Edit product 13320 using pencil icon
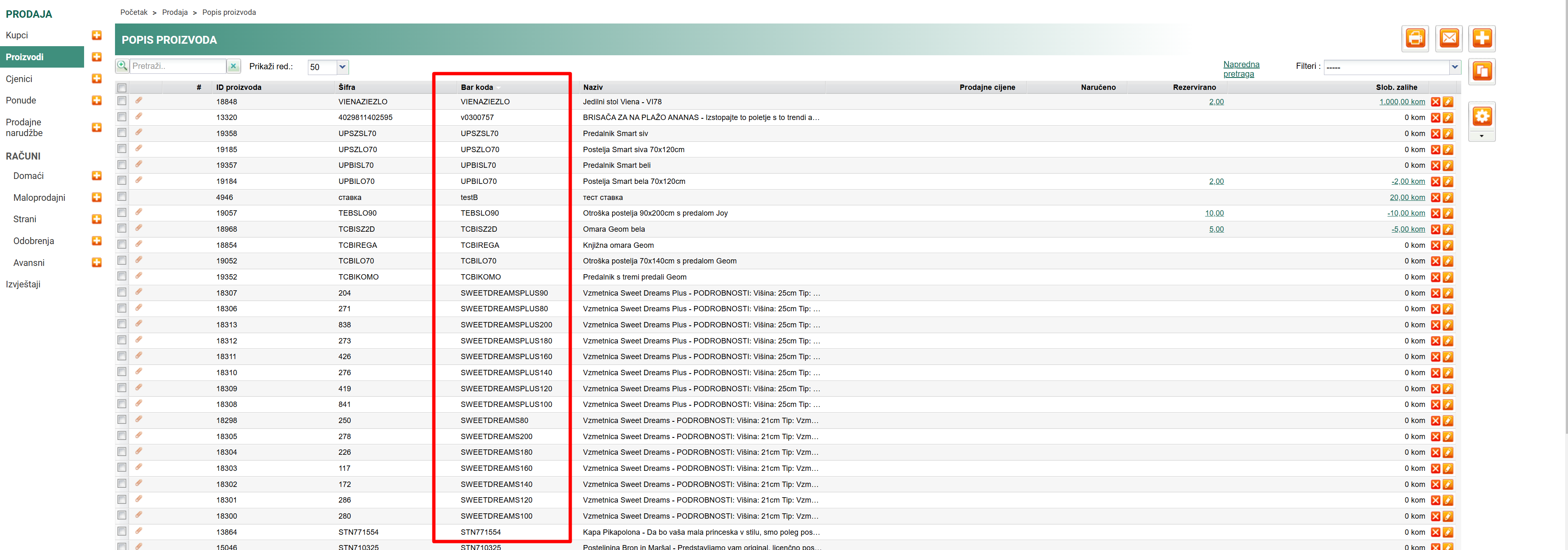The image size is (1568, 550). (1448, 118)
